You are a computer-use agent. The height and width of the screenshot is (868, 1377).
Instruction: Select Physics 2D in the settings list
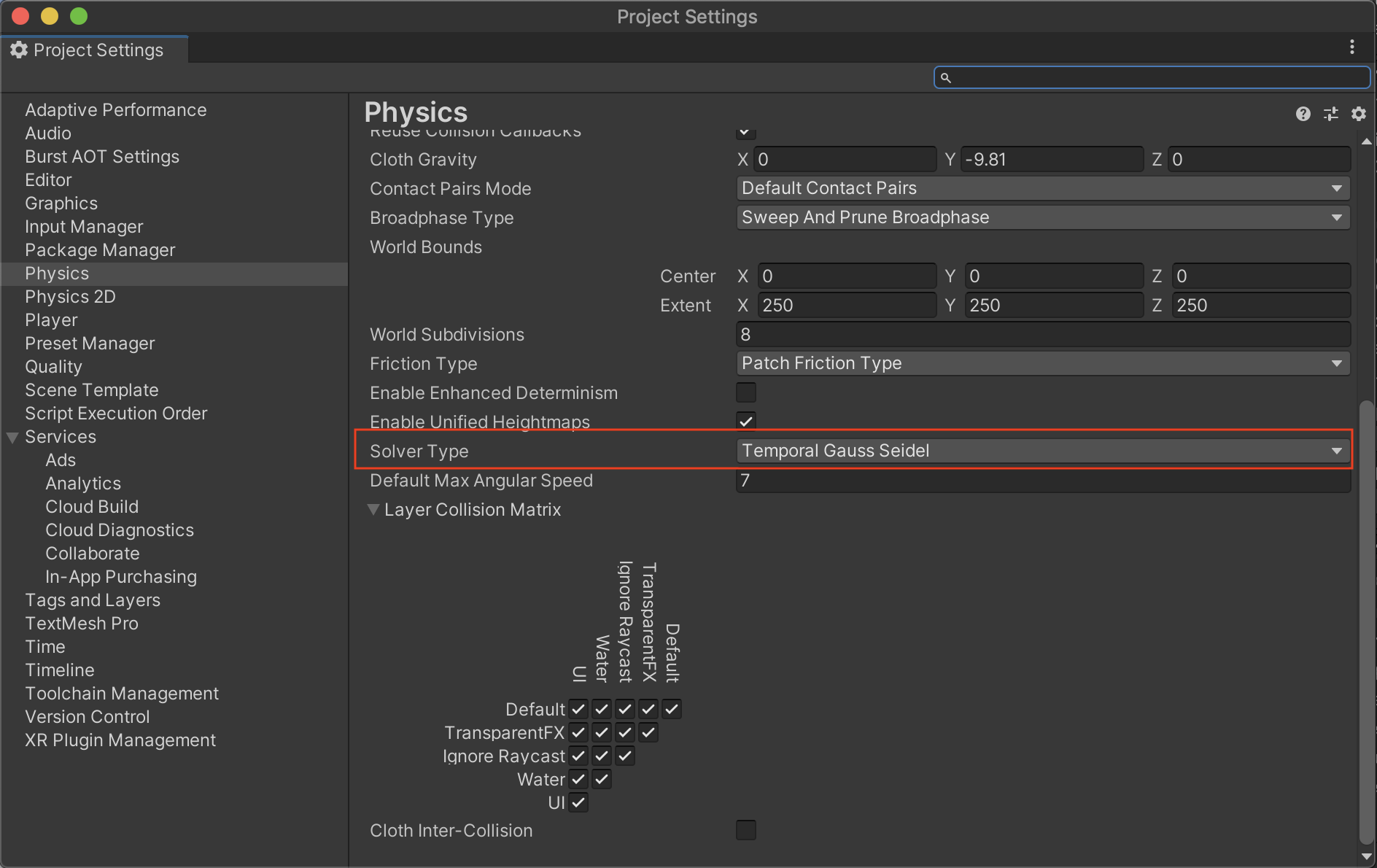70,297
